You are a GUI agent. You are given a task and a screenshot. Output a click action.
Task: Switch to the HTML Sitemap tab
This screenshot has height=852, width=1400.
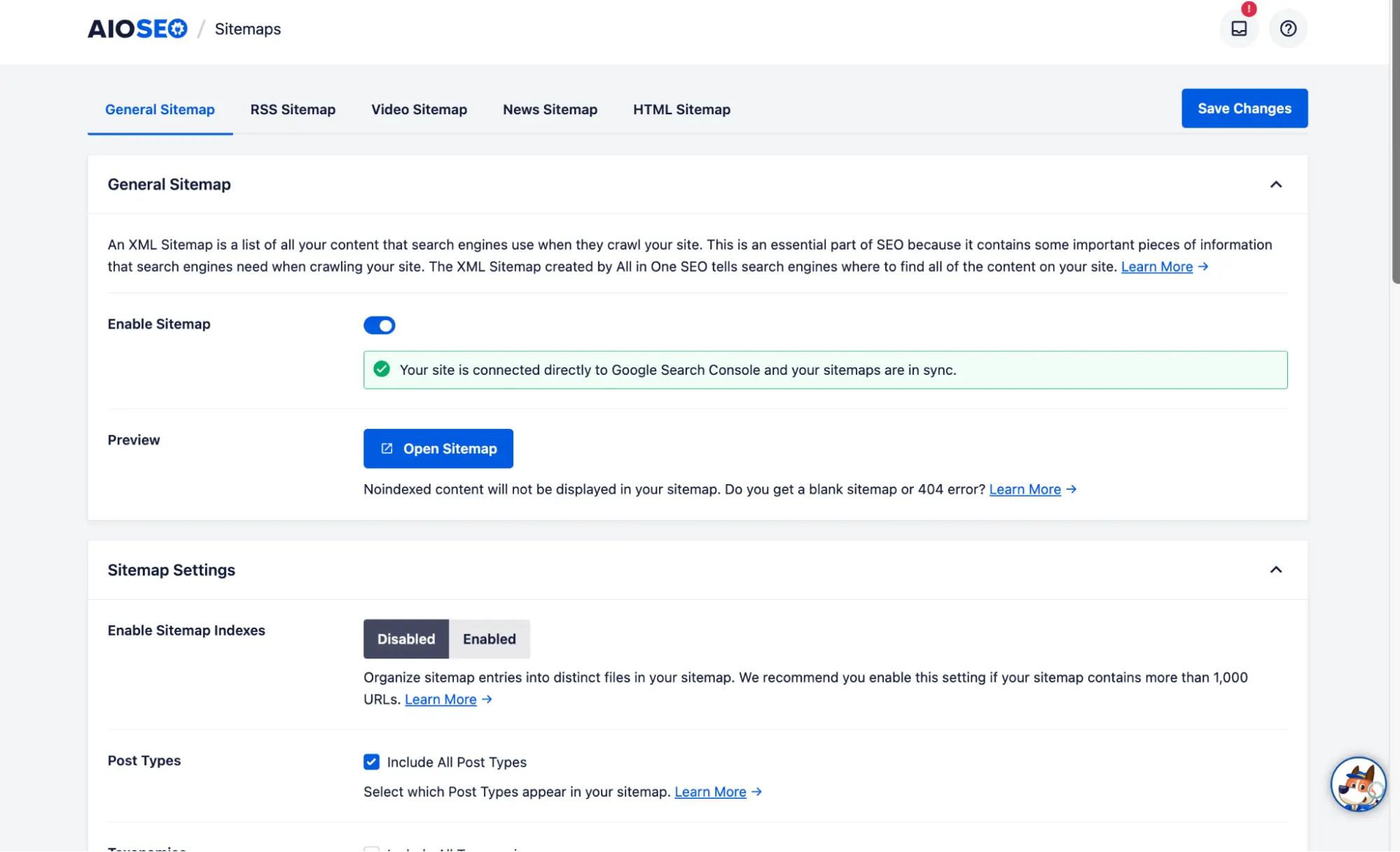coord(681,109)
